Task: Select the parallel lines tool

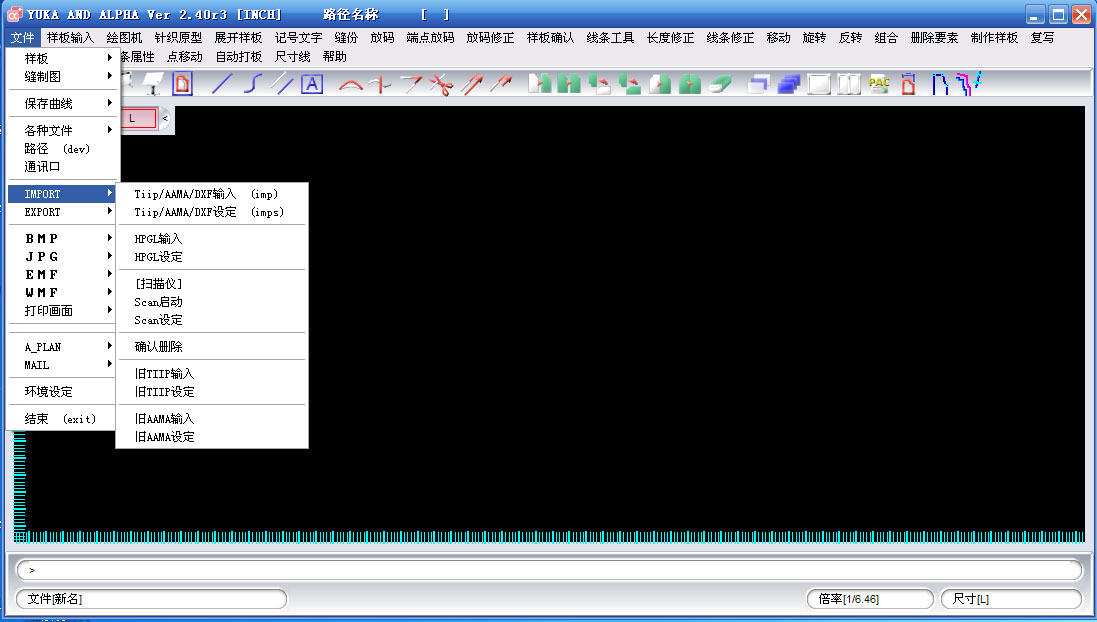Action: (x=282, y=84)
